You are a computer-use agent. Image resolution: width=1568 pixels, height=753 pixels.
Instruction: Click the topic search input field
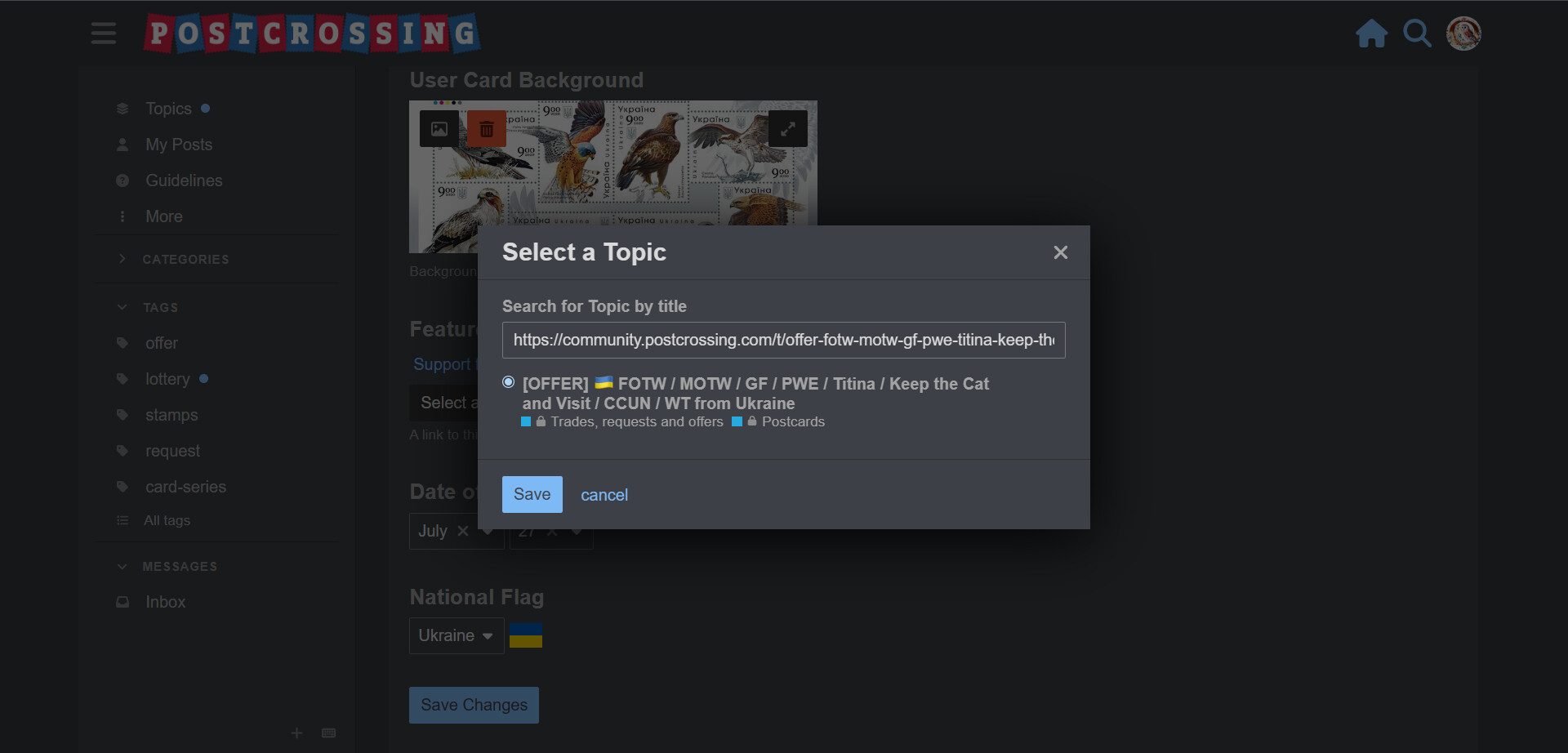click(784, 340)
